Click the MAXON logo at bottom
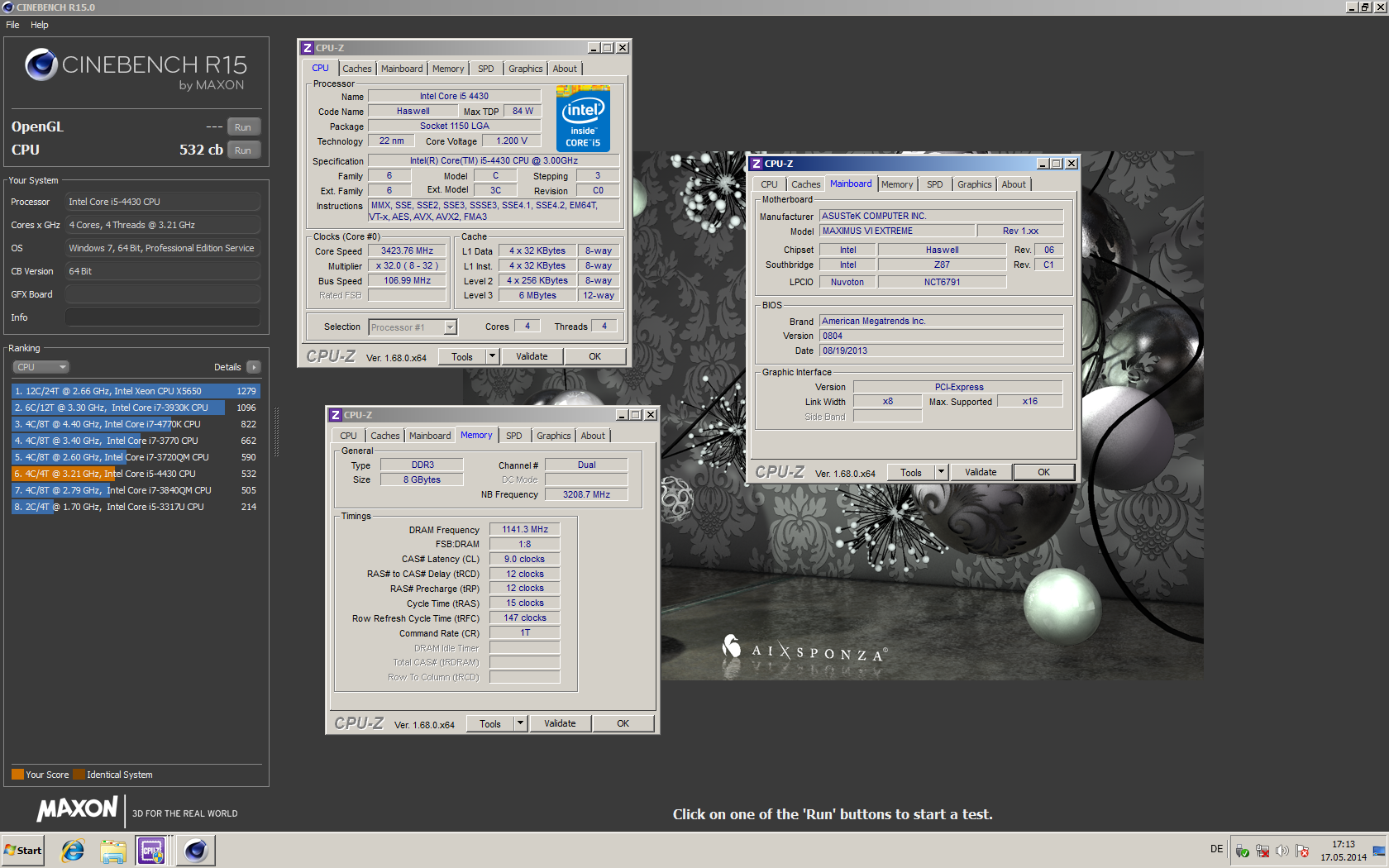1389x868 pixels. (77, 810)
